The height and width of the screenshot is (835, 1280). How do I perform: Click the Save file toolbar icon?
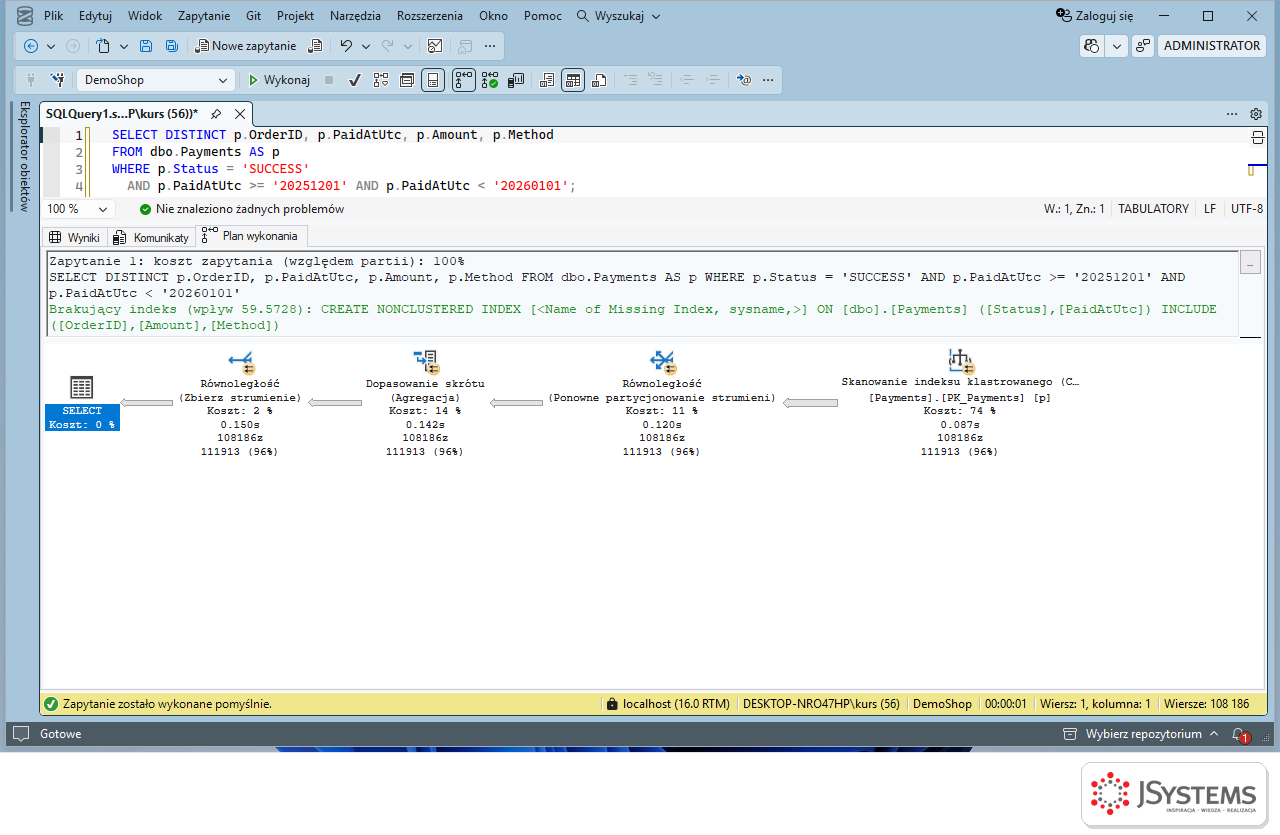point(146,46)
